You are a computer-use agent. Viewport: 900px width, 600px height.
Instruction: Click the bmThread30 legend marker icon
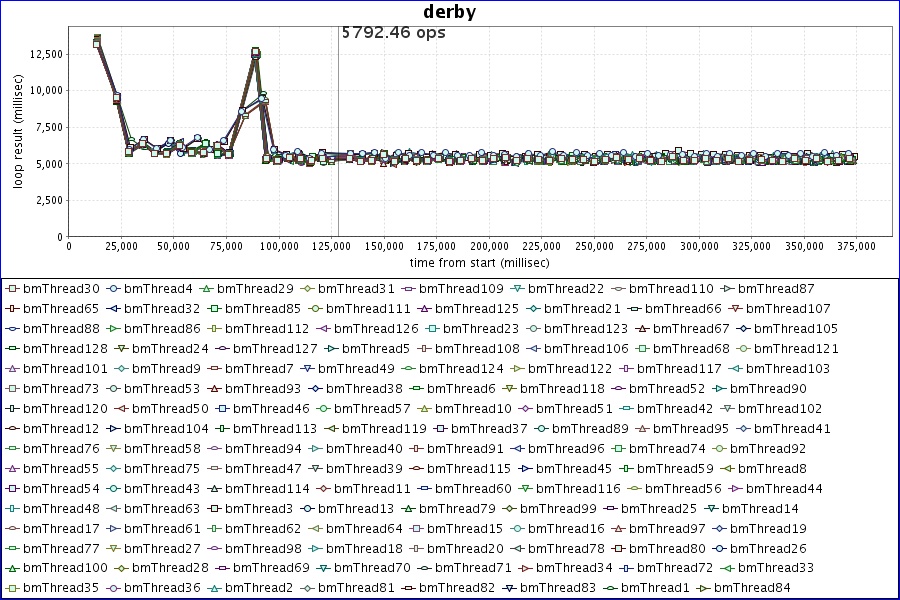point(12,289)
